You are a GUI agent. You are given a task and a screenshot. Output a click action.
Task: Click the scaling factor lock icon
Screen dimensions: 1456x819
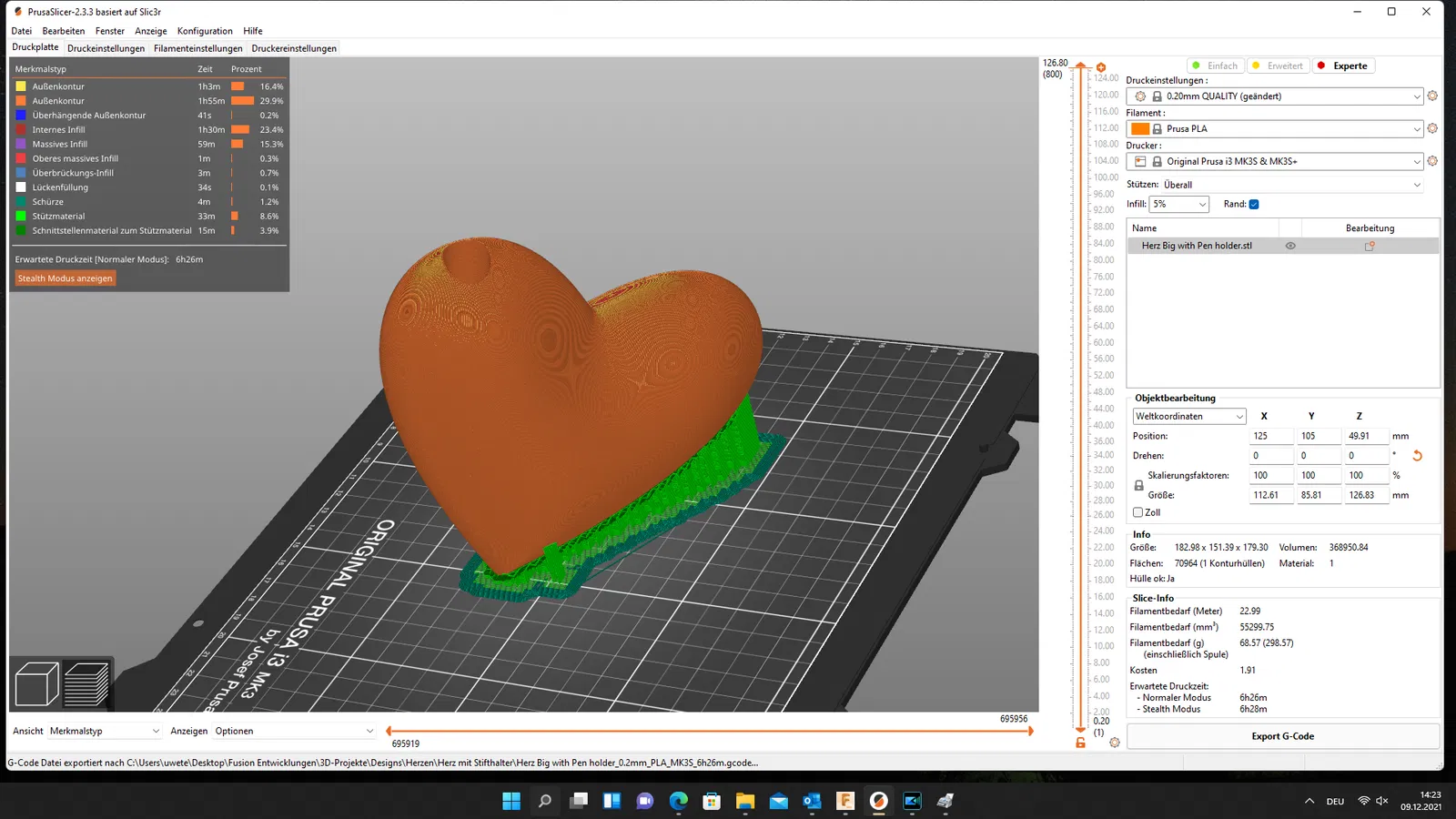1138,486
